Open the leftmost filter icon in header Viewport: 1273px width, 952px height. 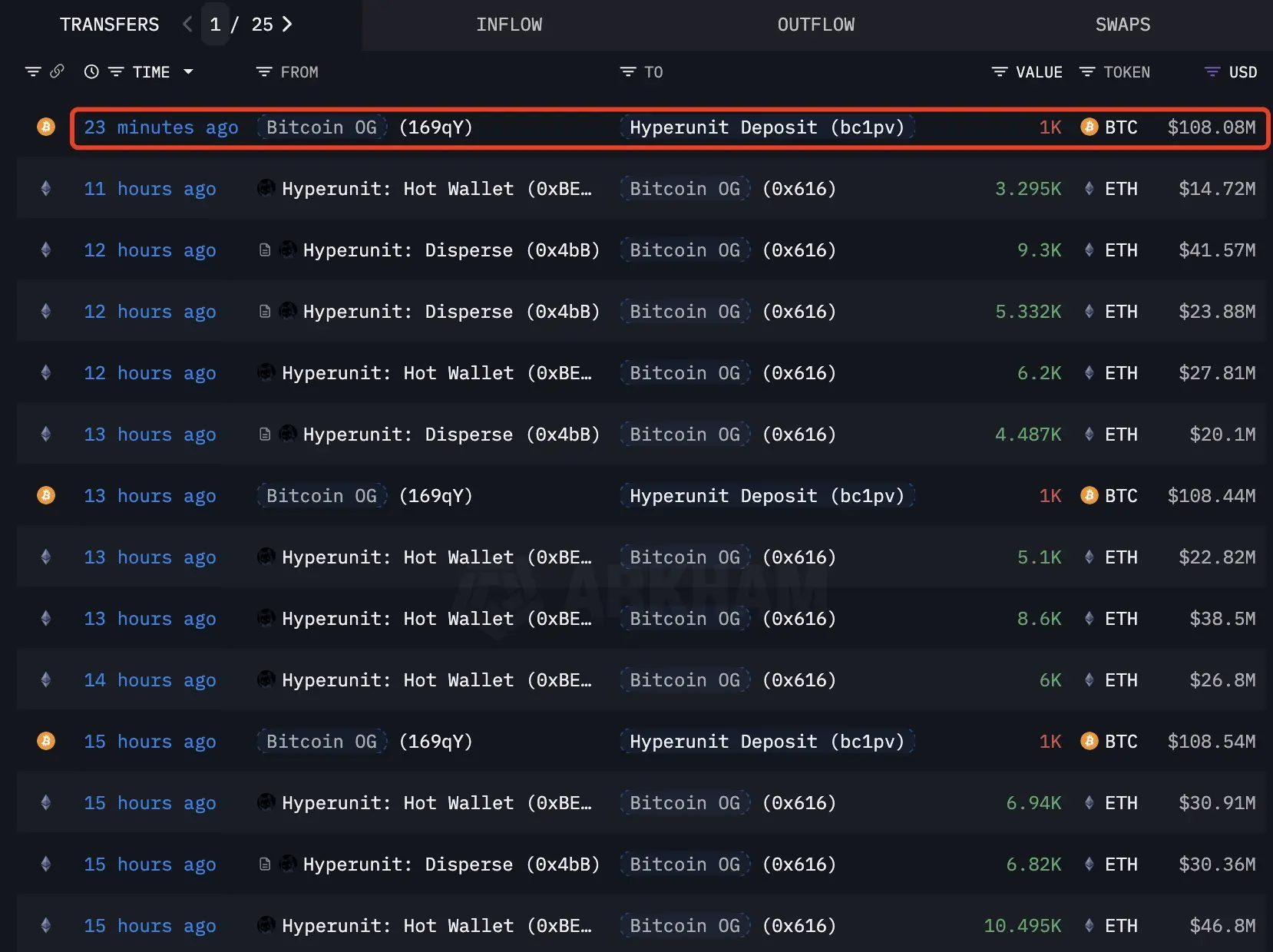click(x=32, y=71)
